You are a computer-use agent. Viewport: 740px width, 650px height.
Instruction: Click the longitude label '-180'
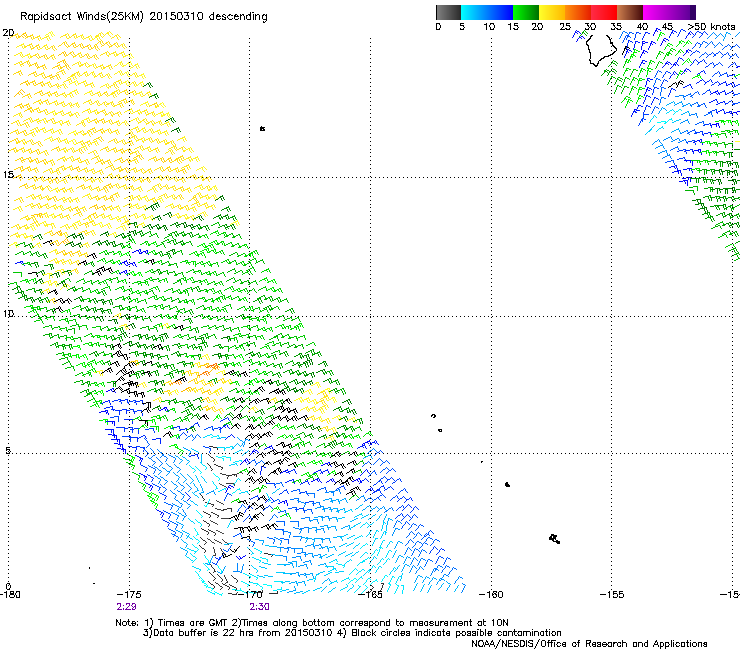click(x=10, y=595)
